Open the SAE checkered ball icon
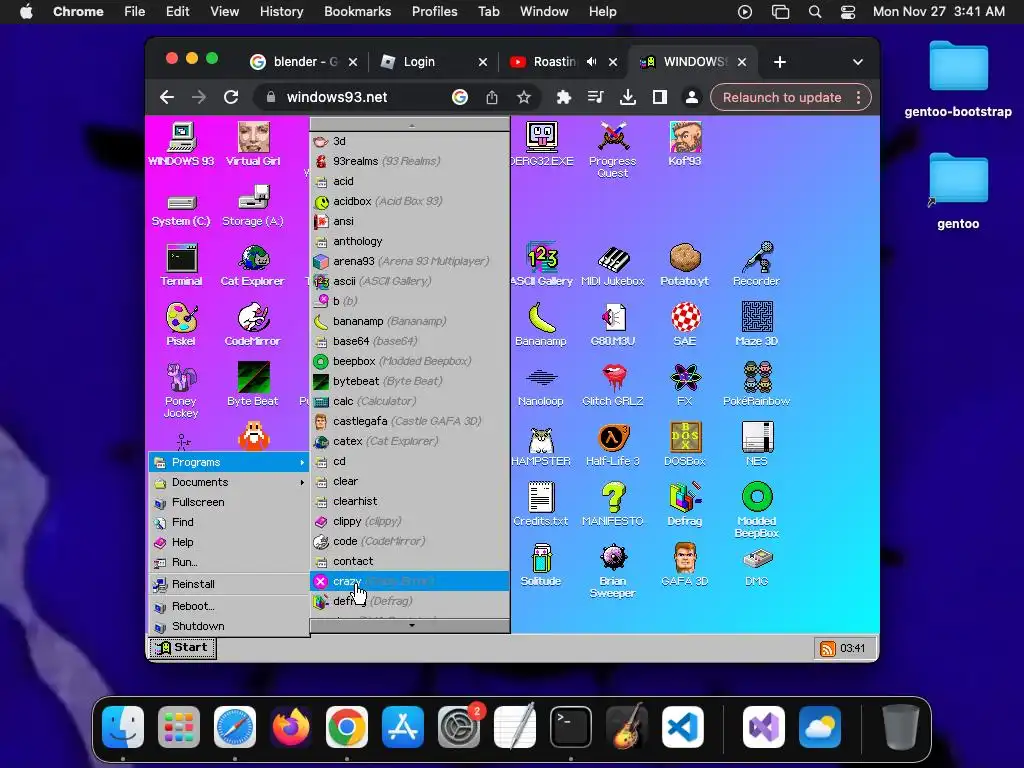 [x=685, y=325]
